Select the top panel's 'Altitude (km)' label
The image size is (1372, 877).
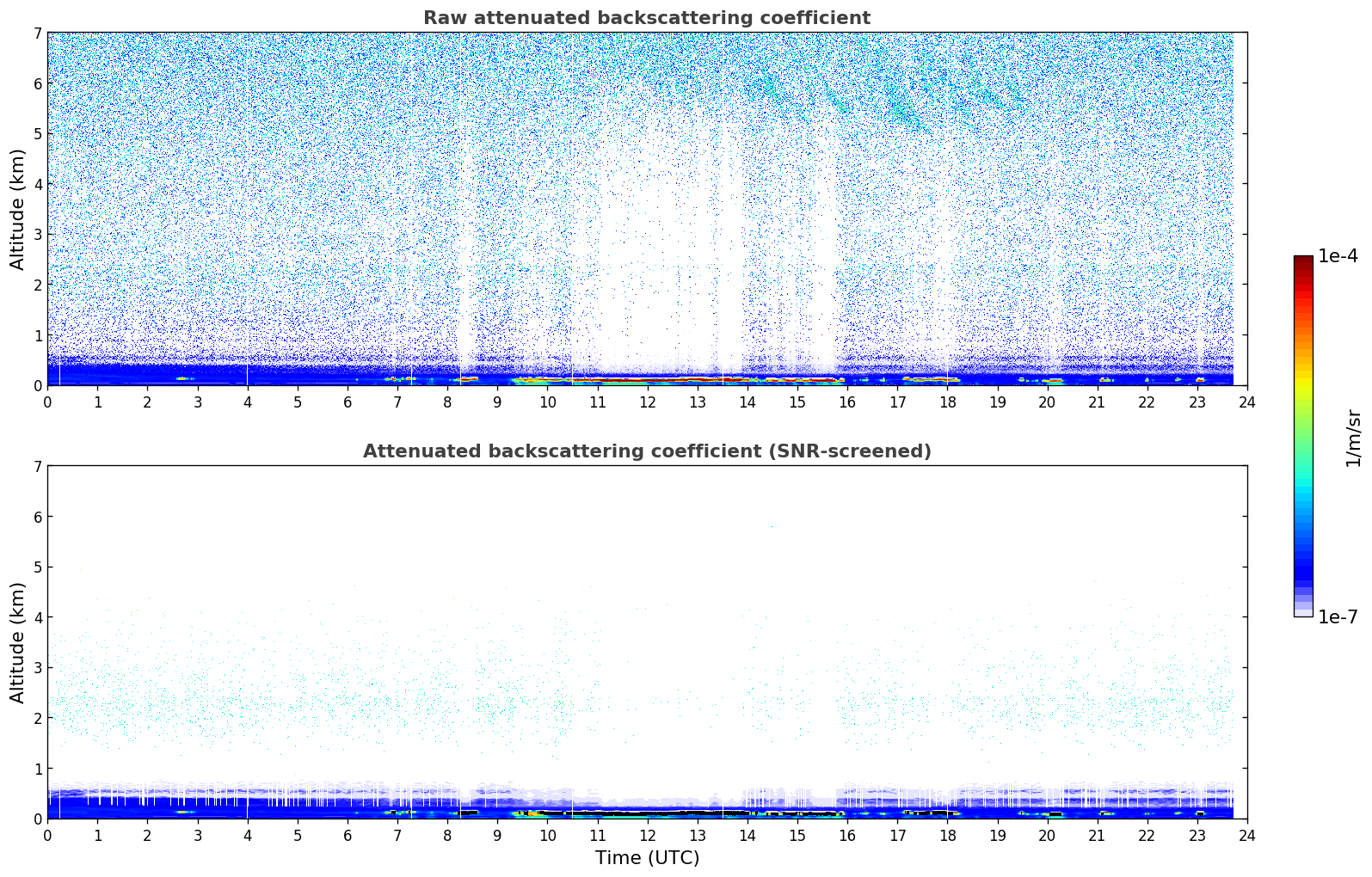pyautogui.click(x=18, y=209)
